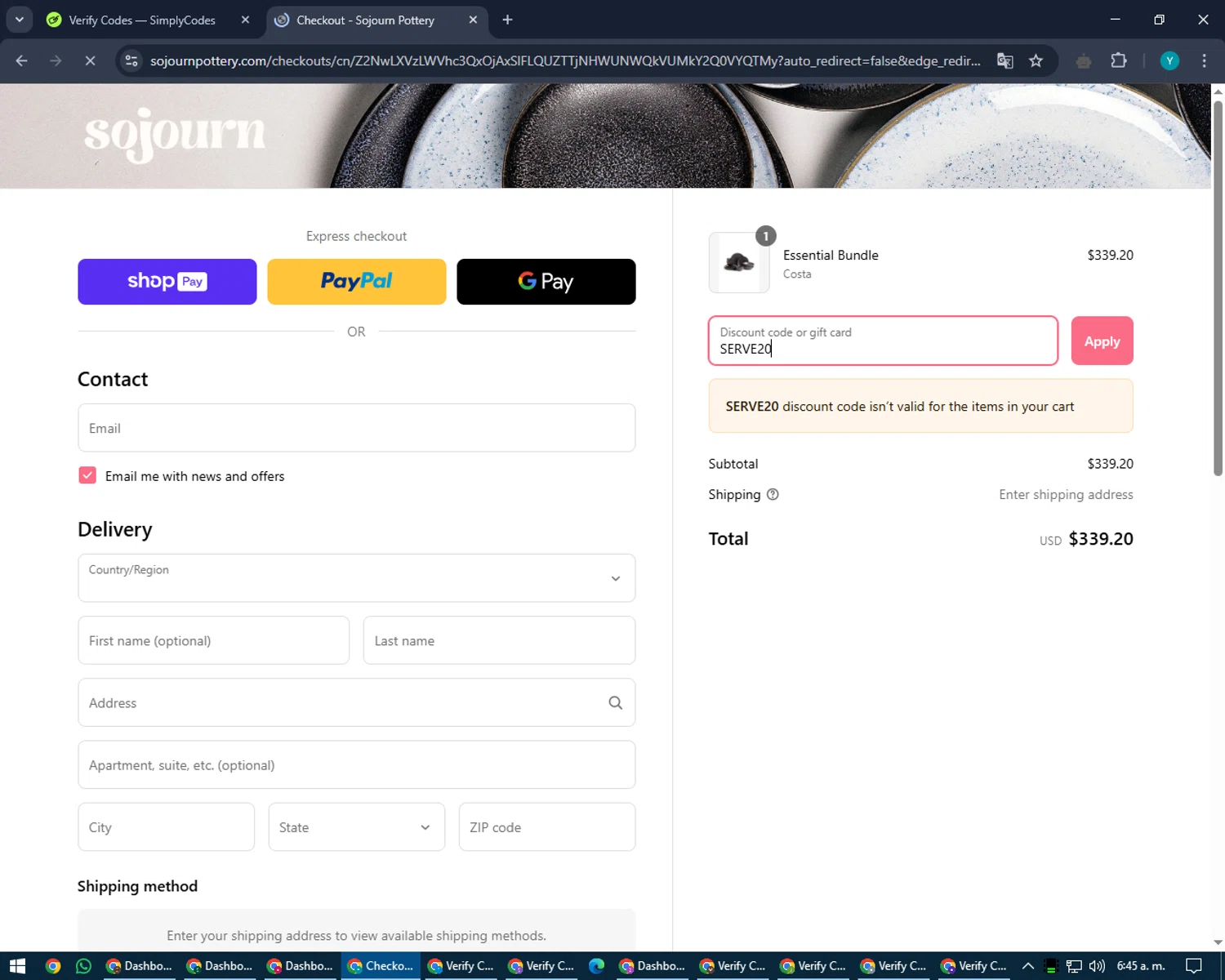Click the Enter shipping address text
The image size is (1225, 980).
coord(1066,494)
